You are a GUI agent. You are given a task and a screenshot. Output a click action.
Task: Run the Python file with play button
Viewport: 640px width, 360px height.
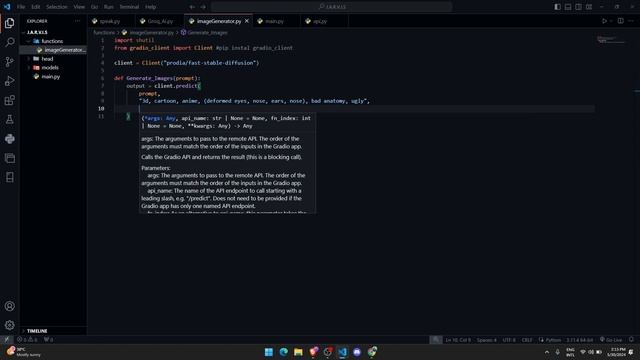(604, 21)
